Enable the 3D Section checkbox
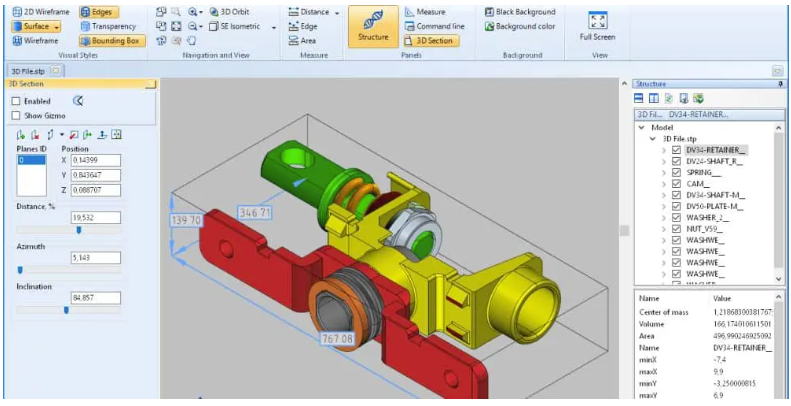The image size is (791, 406). coord(16,101)
